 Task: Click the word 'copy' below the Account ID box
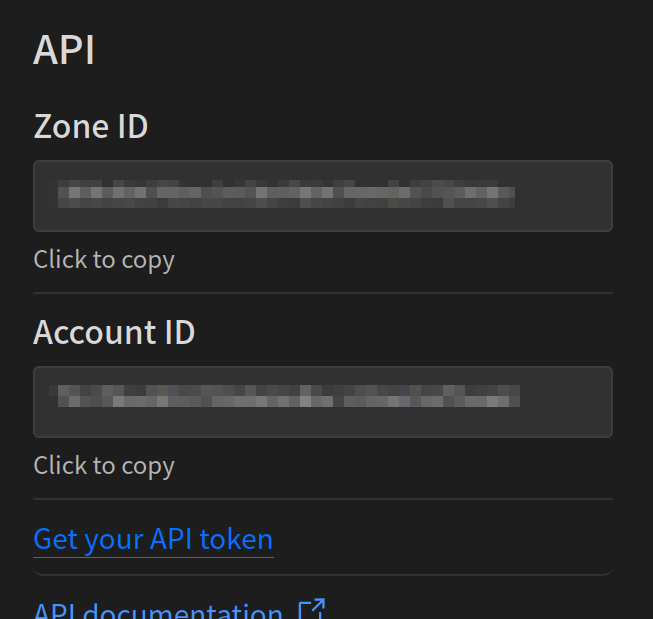(x=148, y=467)
